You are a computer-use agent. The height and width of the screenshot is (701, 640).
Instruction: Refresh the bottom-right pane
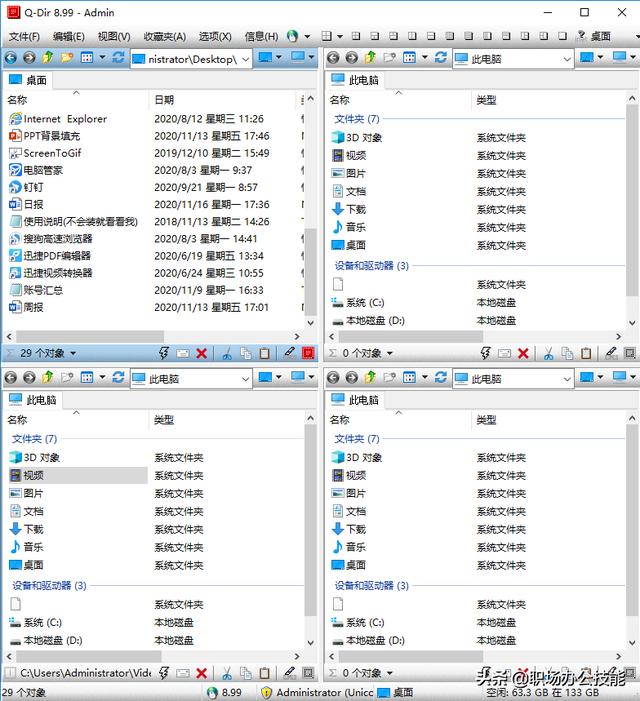click(441, 377)
